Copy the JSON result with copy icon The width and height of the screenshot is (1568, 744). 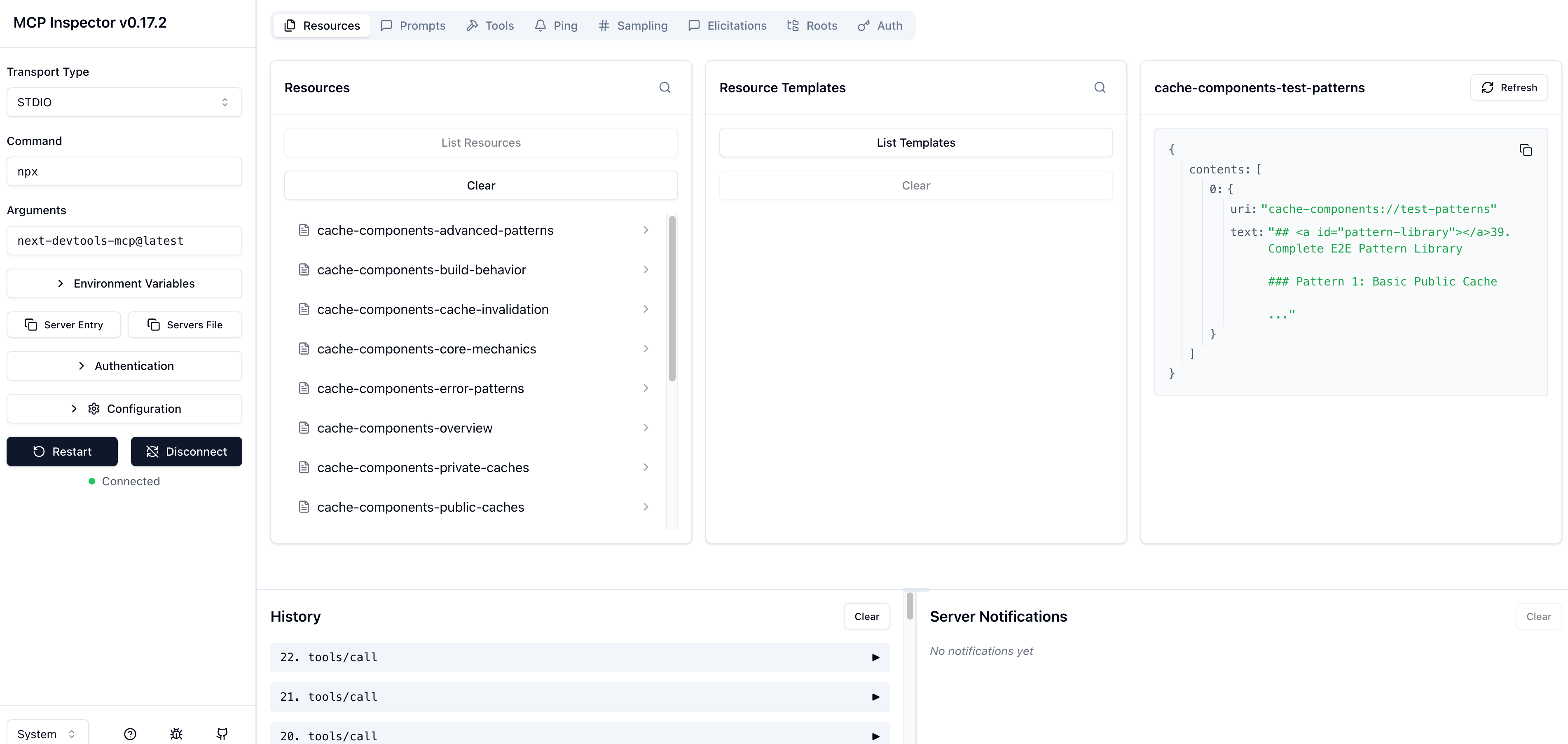point(1526,150)
